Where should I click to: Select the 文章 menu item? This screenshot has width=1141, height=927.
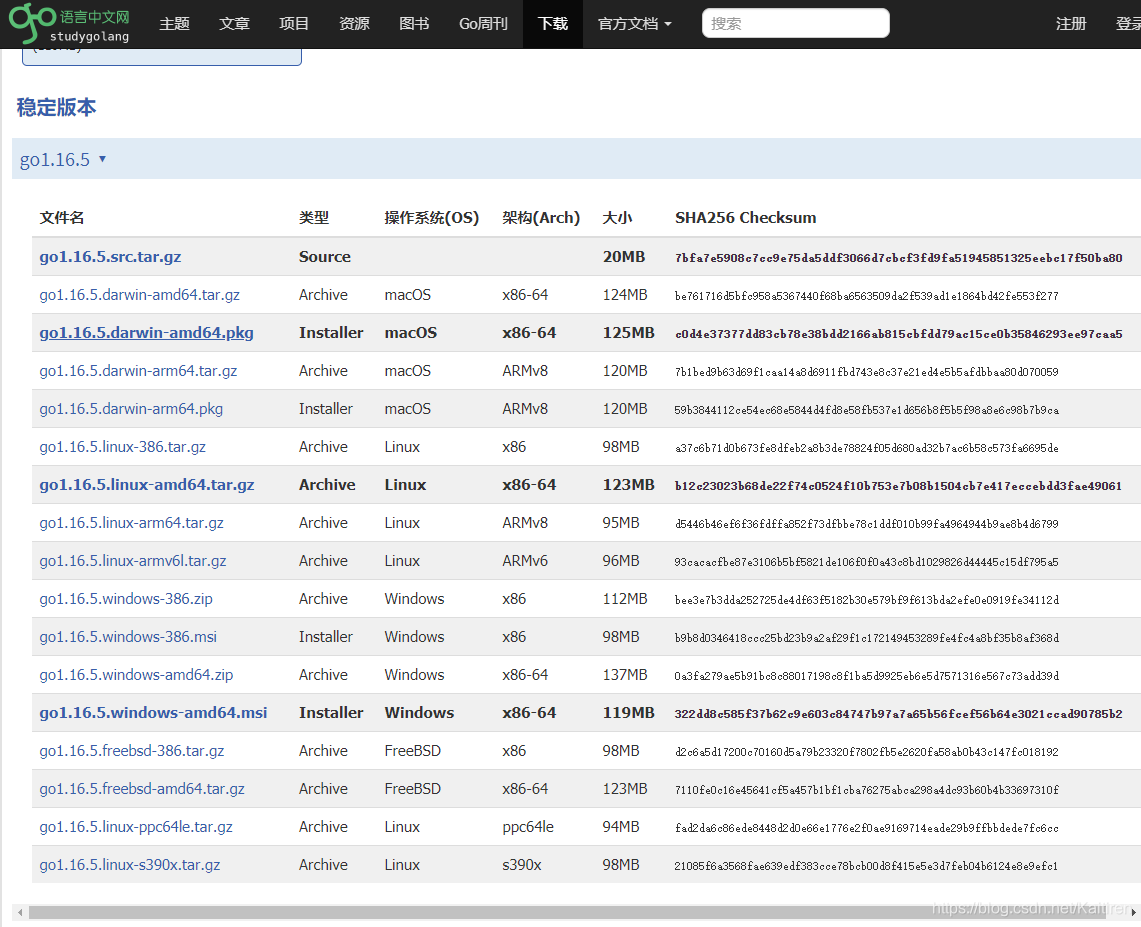[x=234, y=23]
